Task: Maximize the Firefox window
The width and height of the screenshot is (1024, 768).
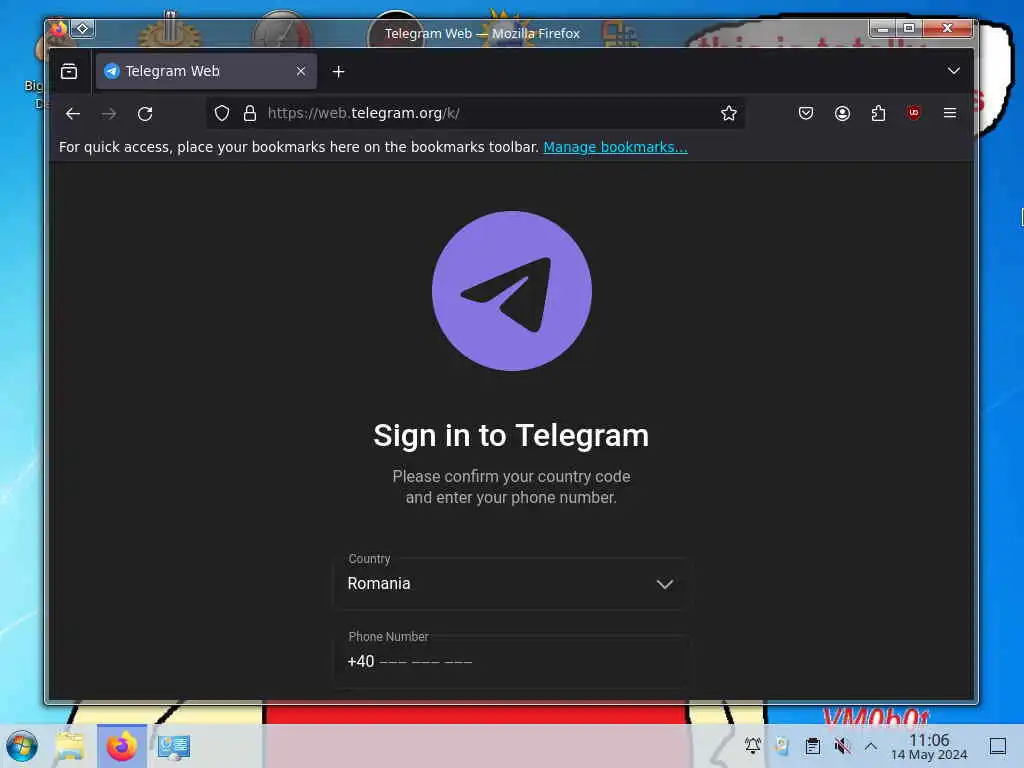Action: tap(909, 28)
